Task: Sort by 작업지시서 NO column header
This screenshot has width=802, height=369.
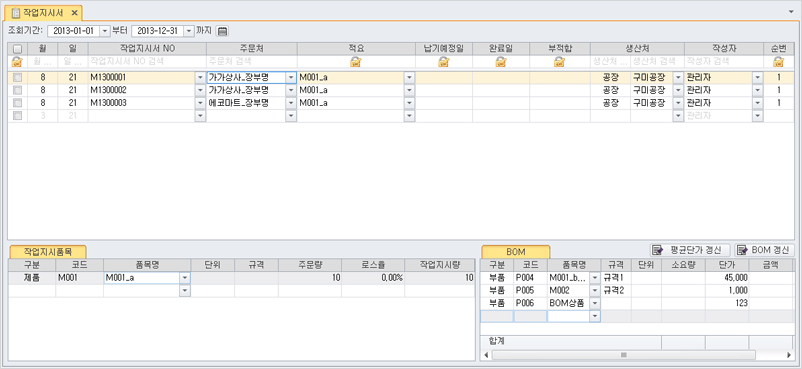Action: point(147,49)
